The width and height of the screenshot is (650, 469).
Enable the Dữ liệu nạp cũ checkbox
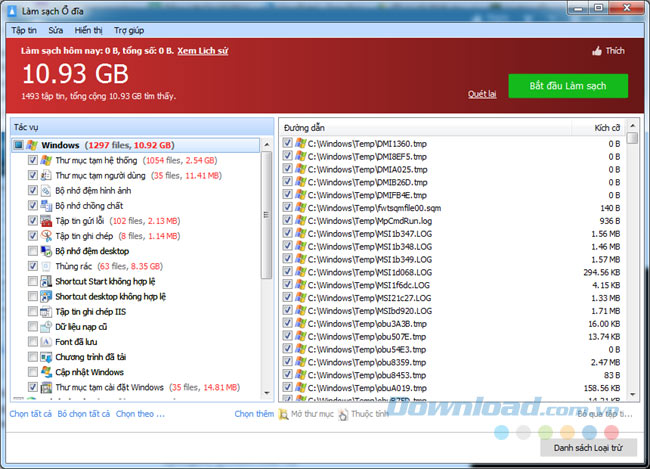[33, 327]
